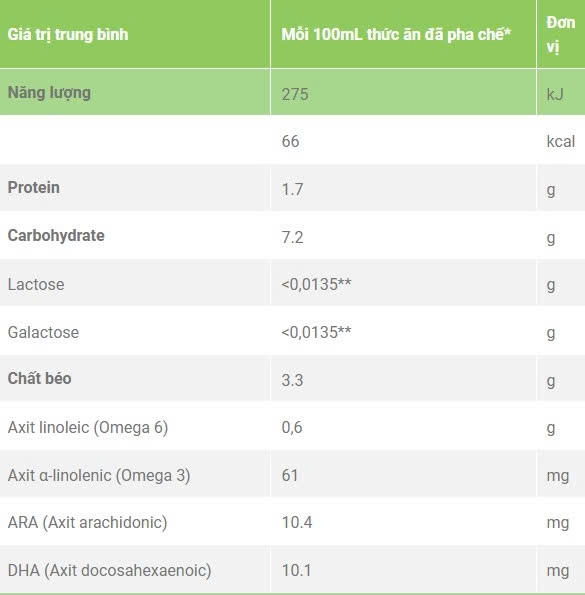Click the 'Lactose' row label
This screenshot has height=595, width=585.
(36, 285)
